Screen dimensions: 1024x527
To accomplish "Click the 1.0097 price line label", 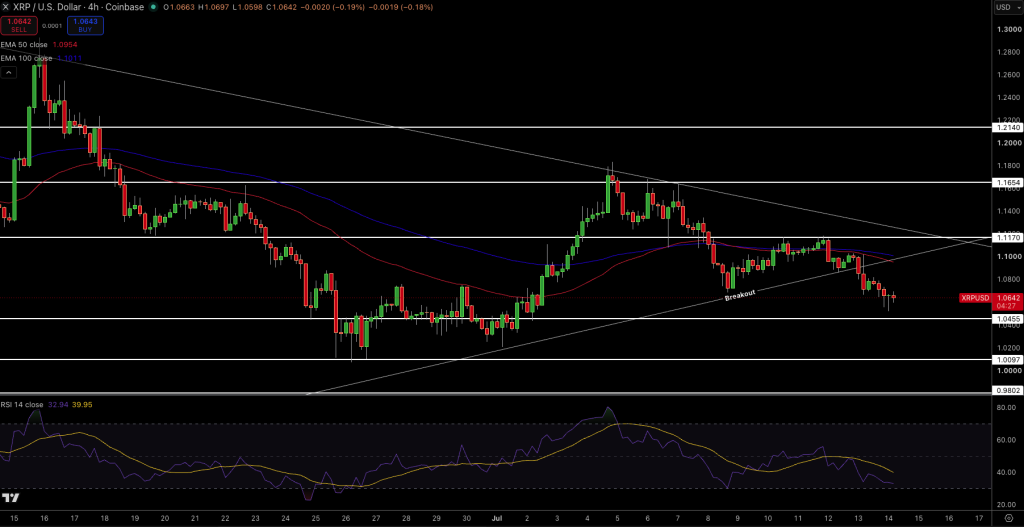I will [1006, 359].
